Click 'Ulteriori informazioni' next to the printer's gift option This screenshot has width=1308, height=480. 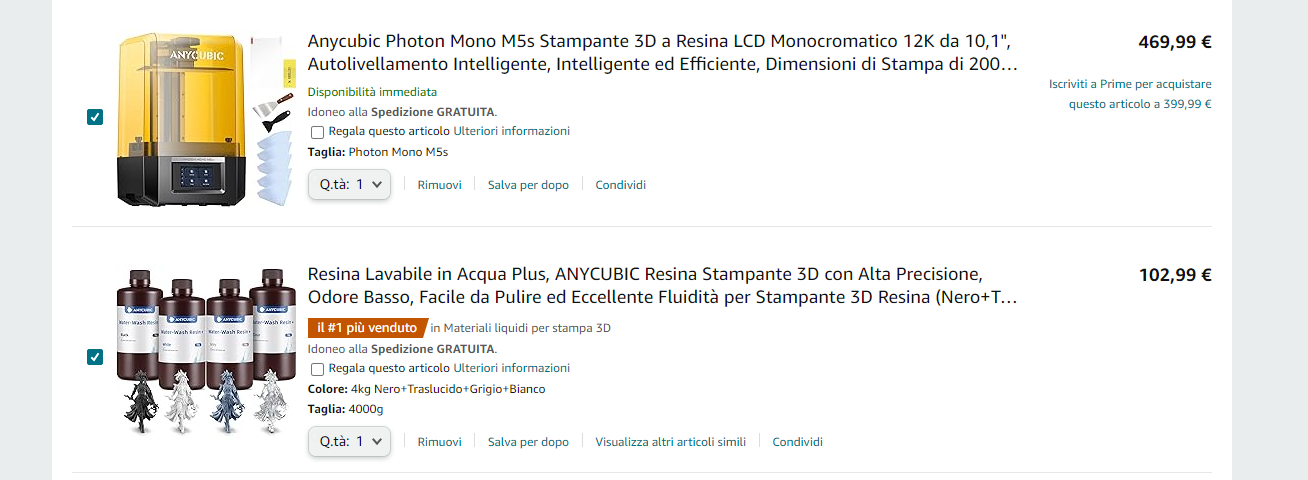pos(511,131)
